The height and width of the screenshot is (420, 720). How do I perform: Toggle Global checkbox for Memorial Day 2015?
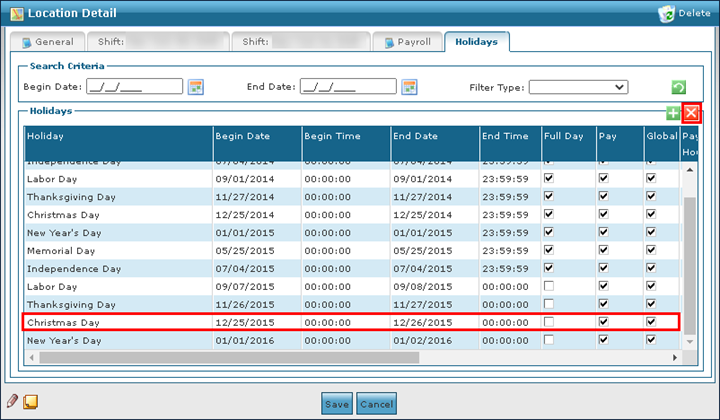pos(651,250)
